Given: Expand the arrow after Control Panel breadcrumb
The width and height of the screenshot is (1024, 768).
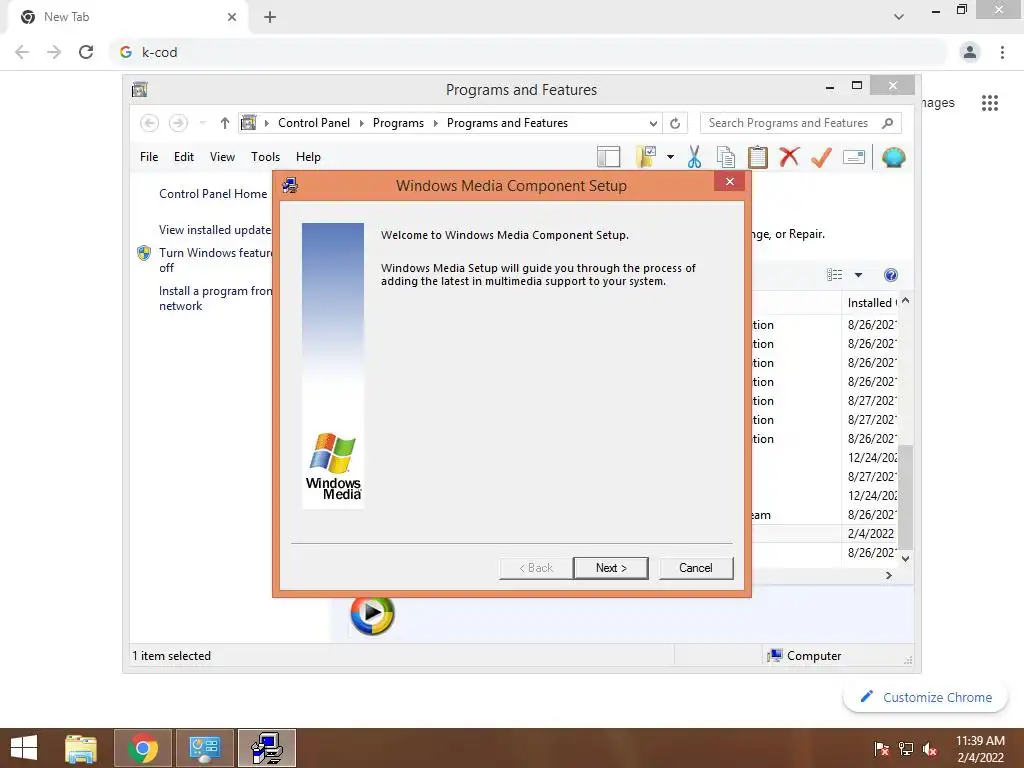Looking at the screenshot, I should (x=362, y=123).
